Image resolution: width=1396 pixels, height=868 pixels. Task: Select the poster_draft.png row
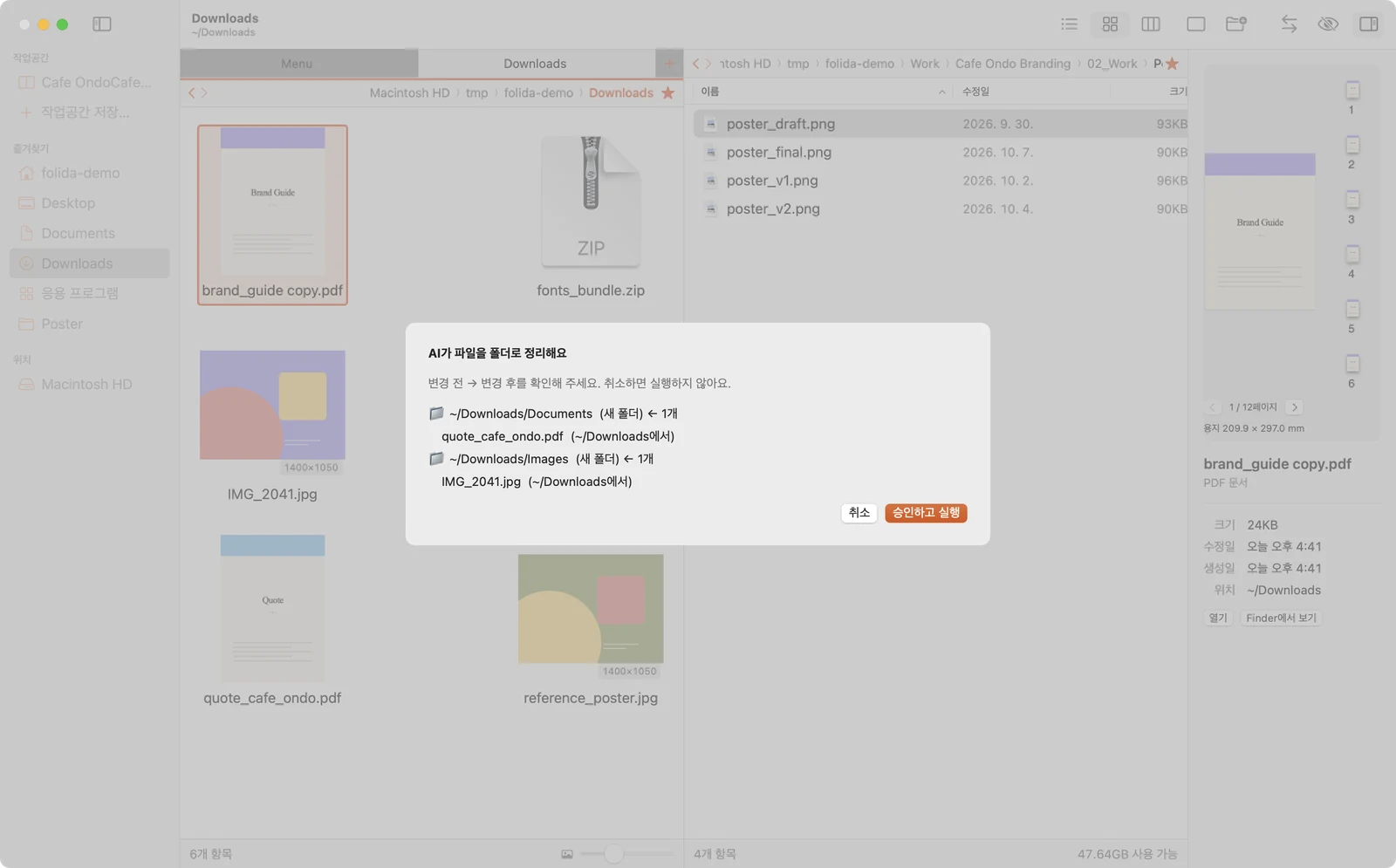pyautogui.click(x=941, y=124)
